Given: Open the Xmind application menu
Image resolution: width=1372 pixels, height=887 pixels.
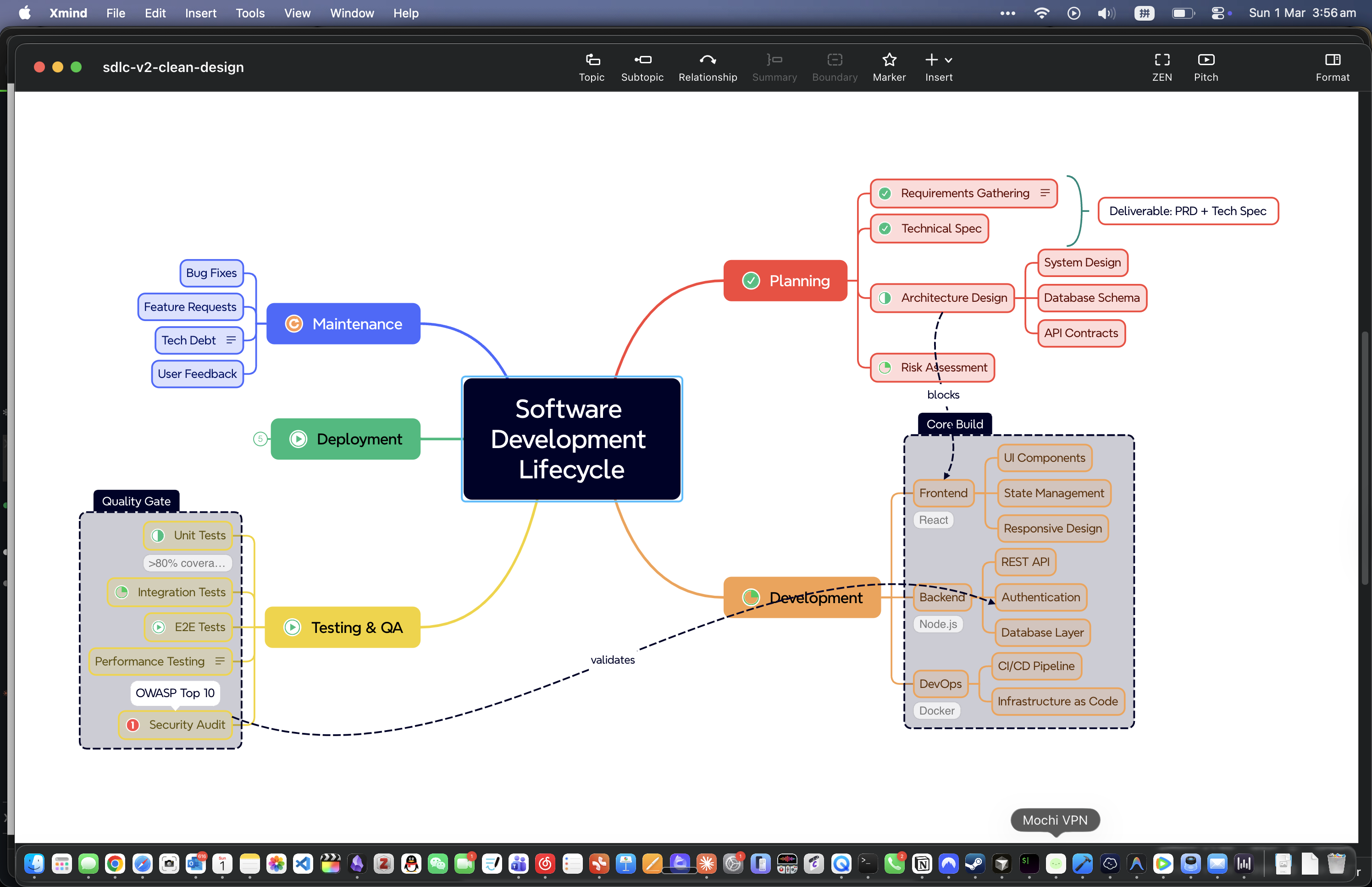Looking at the screenshot, I should [x=68, y=13].
